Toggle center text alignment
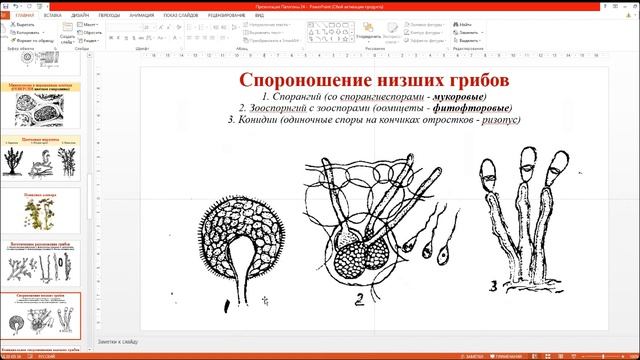Screen dimensions: 640x360 click(197, 38)
